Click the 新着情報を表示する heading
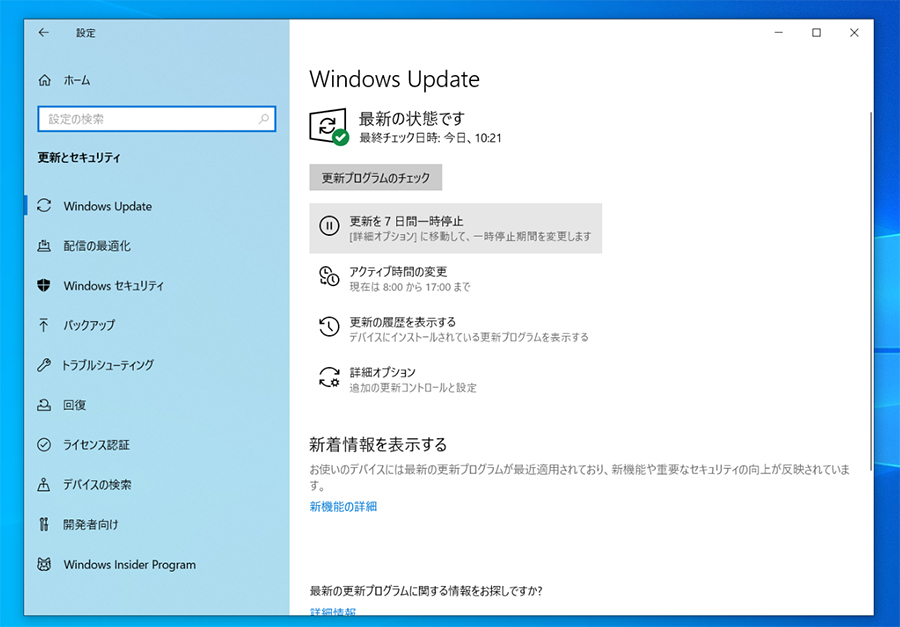The image size is (900, 627). click(x=378, y=444)
